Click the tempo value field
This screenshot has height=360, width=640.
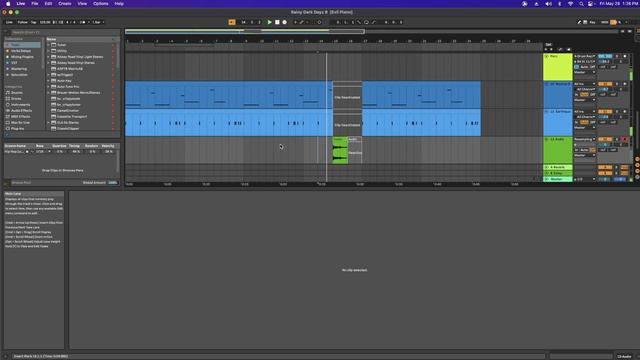tap(45, 22)
